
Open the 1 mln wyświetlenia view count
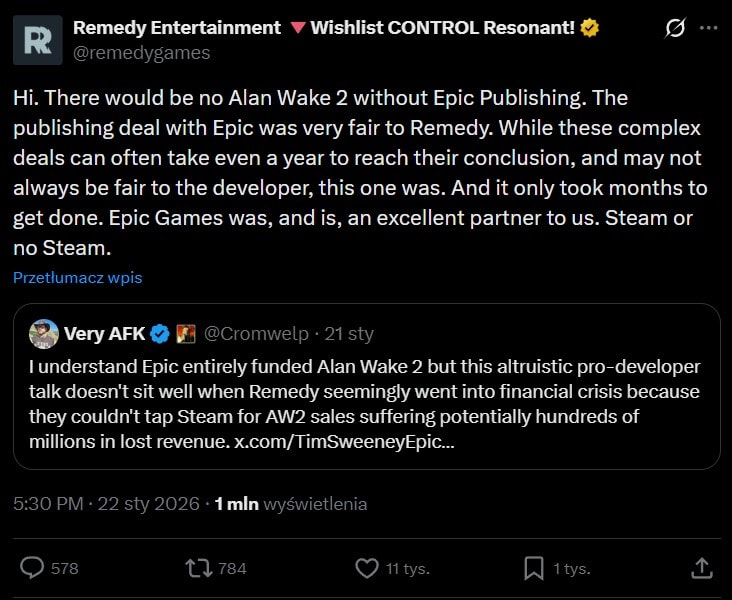click(291, 504)
